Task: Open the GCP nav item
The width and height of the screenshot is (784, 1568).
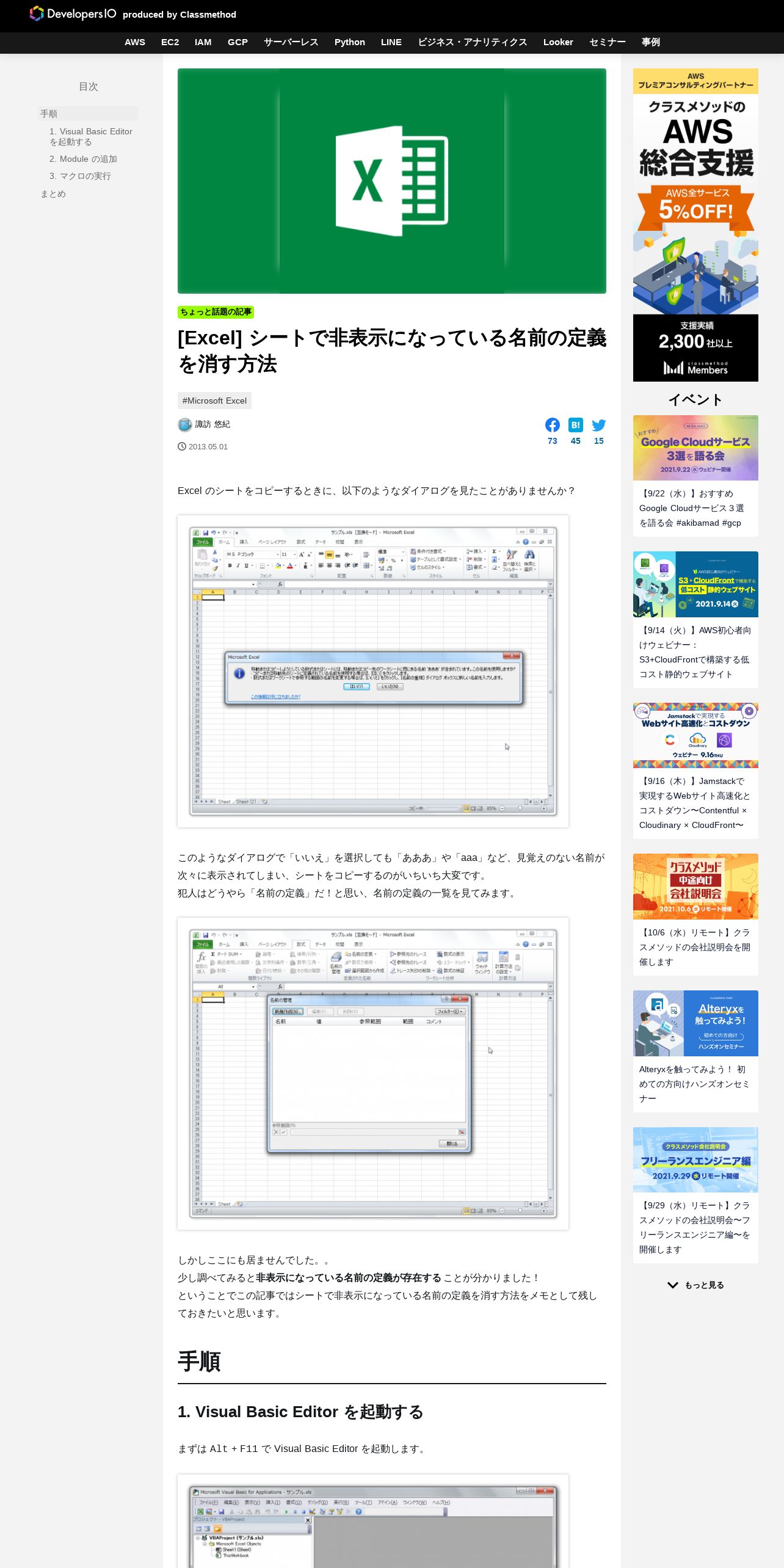Action: (x=238, y=42)
